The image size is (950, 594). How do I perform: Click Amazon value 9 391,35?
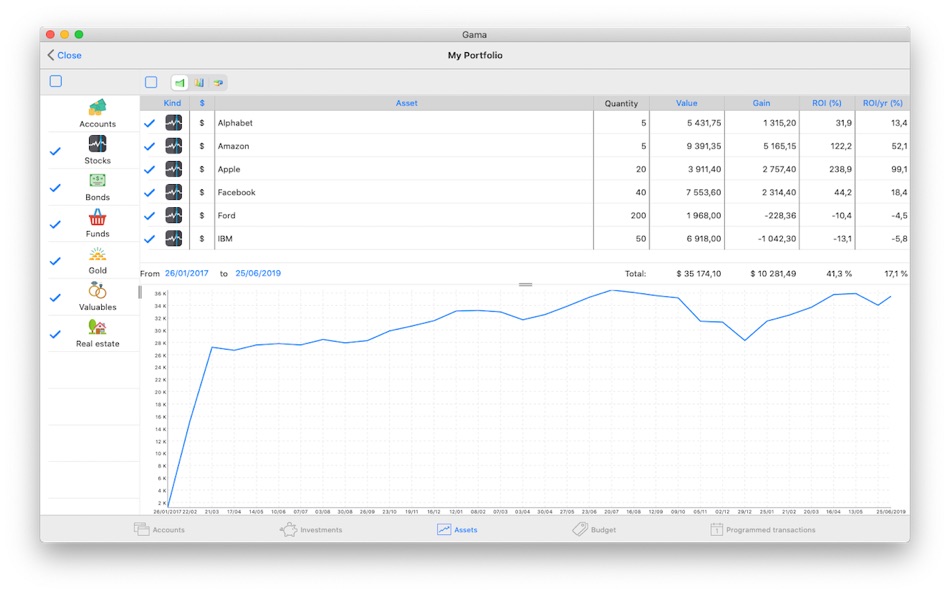pyautogui.click(x=704, y=146)
